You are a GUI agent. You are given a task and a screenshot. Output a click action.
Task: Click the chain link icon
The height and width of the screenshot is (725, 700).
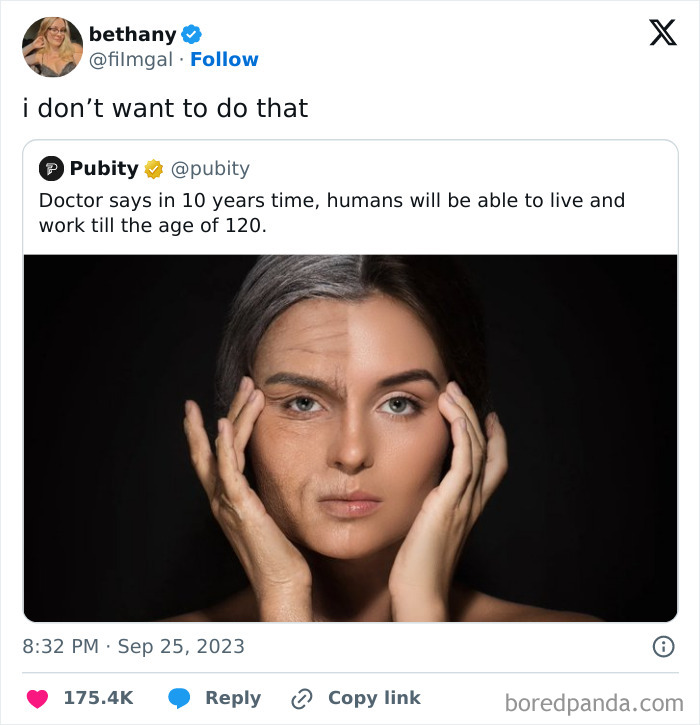point(302,698)
